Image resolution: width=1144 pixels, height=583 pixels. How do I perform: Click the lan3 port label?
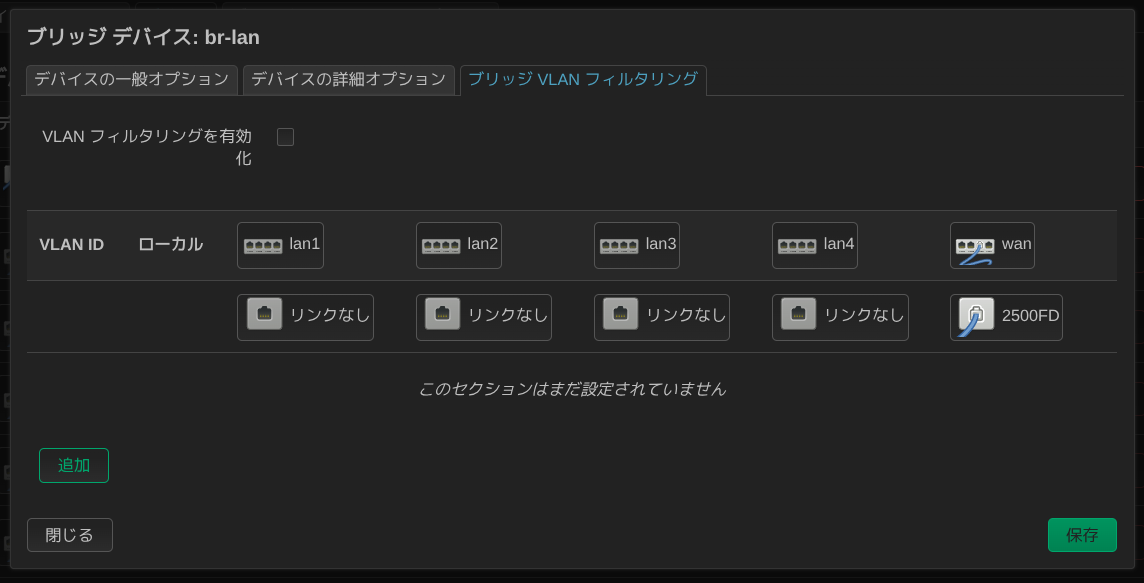pos(661,244)
